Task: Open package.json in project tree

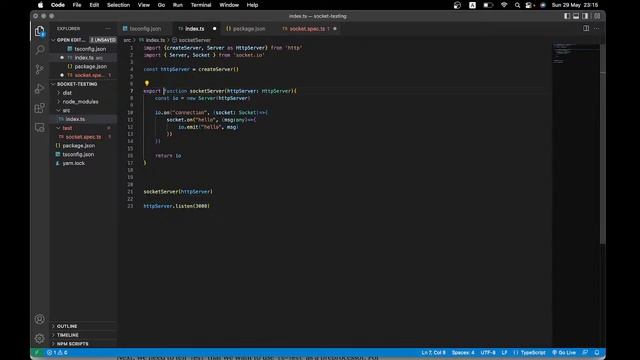Action: [79, 145]
